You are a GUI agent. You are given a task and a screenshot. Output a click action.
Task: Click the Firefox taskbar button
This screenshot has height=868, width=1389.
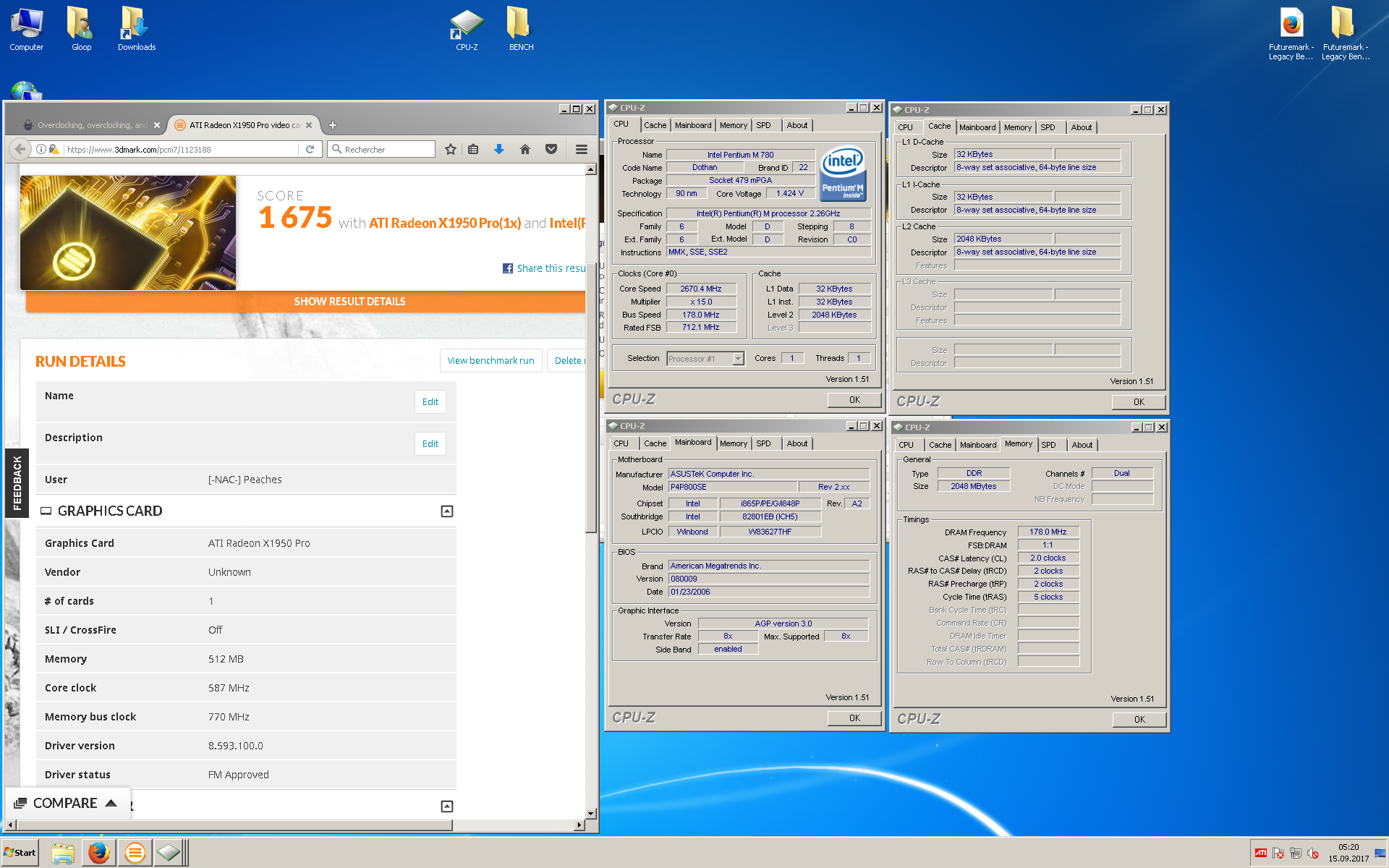(x=99, y=853)
